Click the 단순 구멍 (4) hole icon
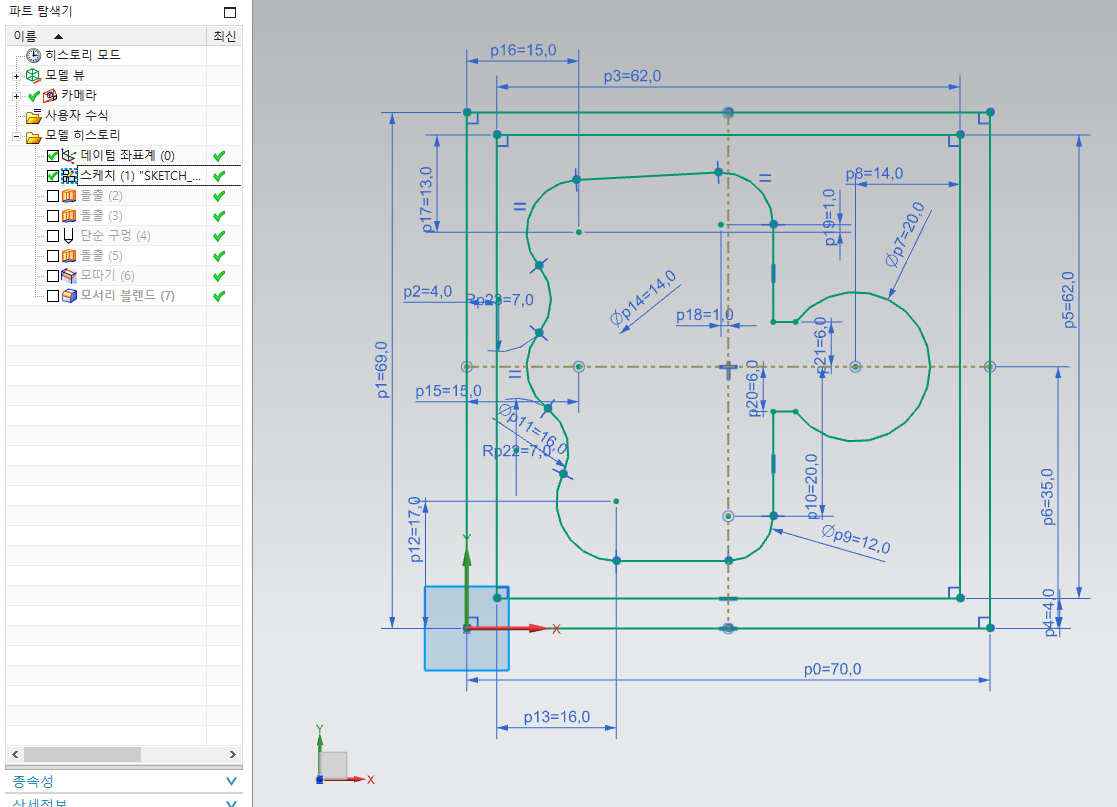1117x807 pixels. (x=69, y=236)
